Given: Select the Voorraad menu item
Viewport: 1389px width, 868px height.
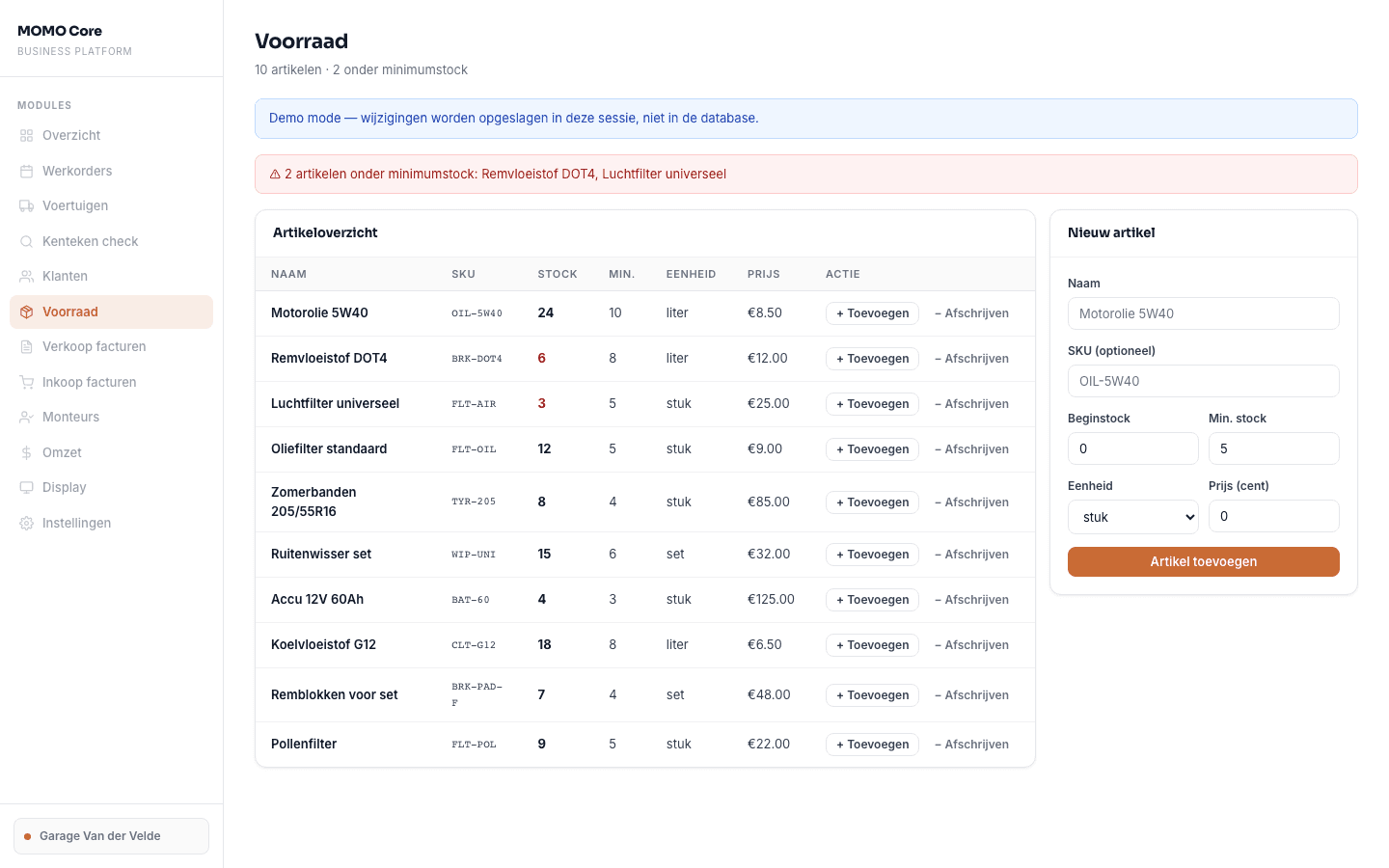Looking at the screenshot, I should [x=70, y=312].
